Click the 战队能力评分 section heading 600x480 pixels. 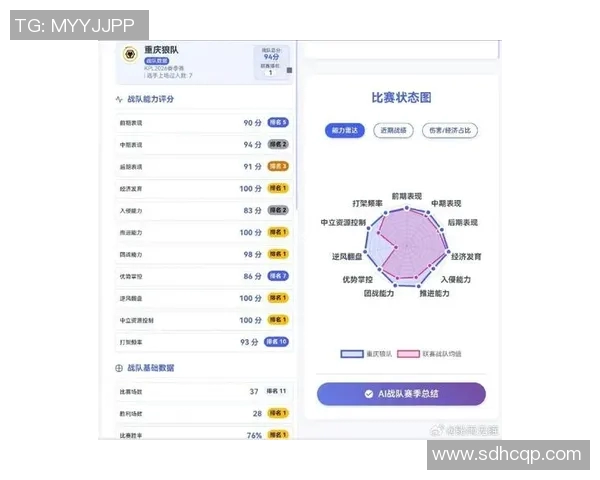pyautogui.click(x=150, y=99)
